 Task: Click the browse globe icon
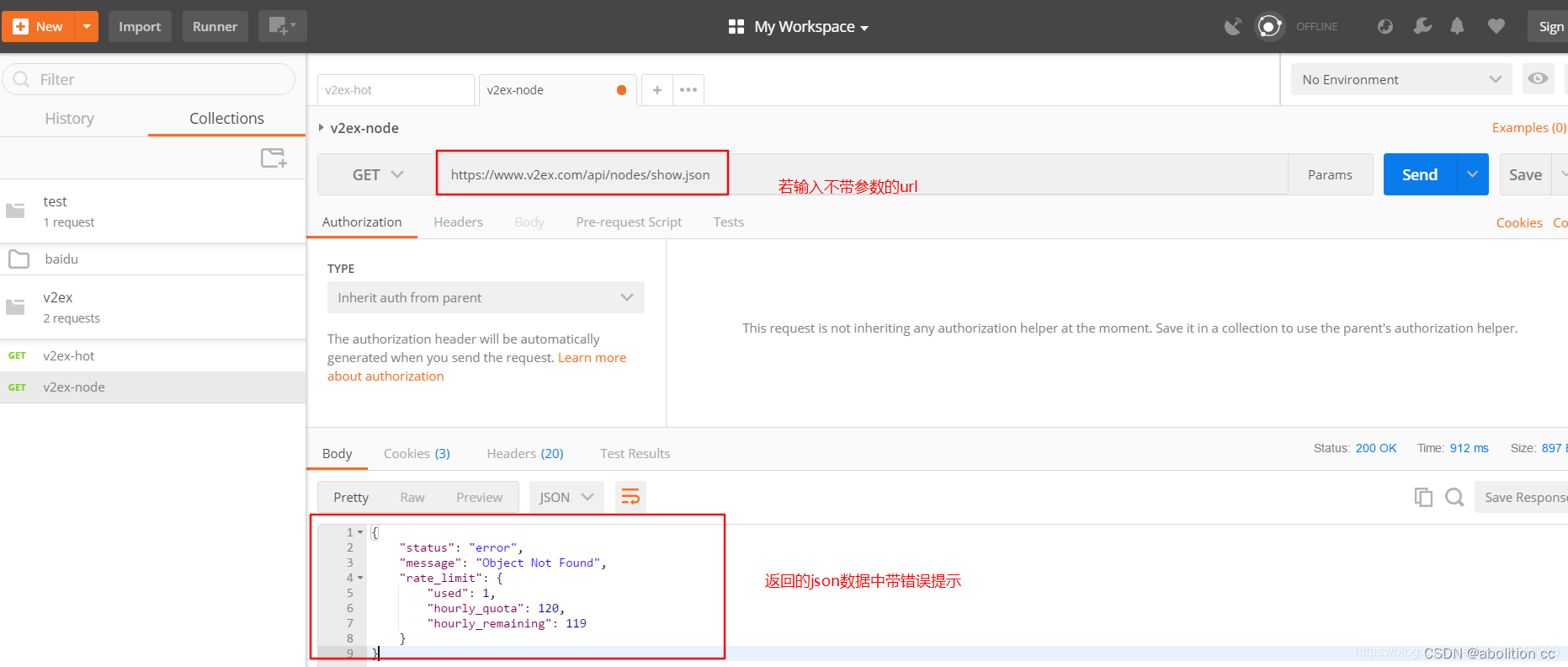pos(1385,26)
